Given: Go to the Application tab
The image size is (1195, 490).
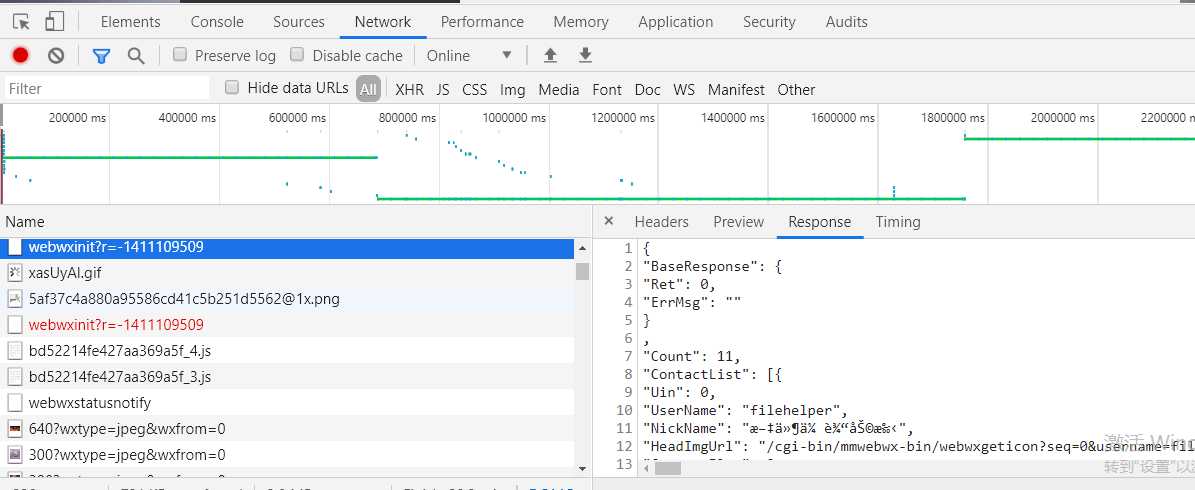Looking at the screenshot, I should pyautogui.click(x=676, y=22).
